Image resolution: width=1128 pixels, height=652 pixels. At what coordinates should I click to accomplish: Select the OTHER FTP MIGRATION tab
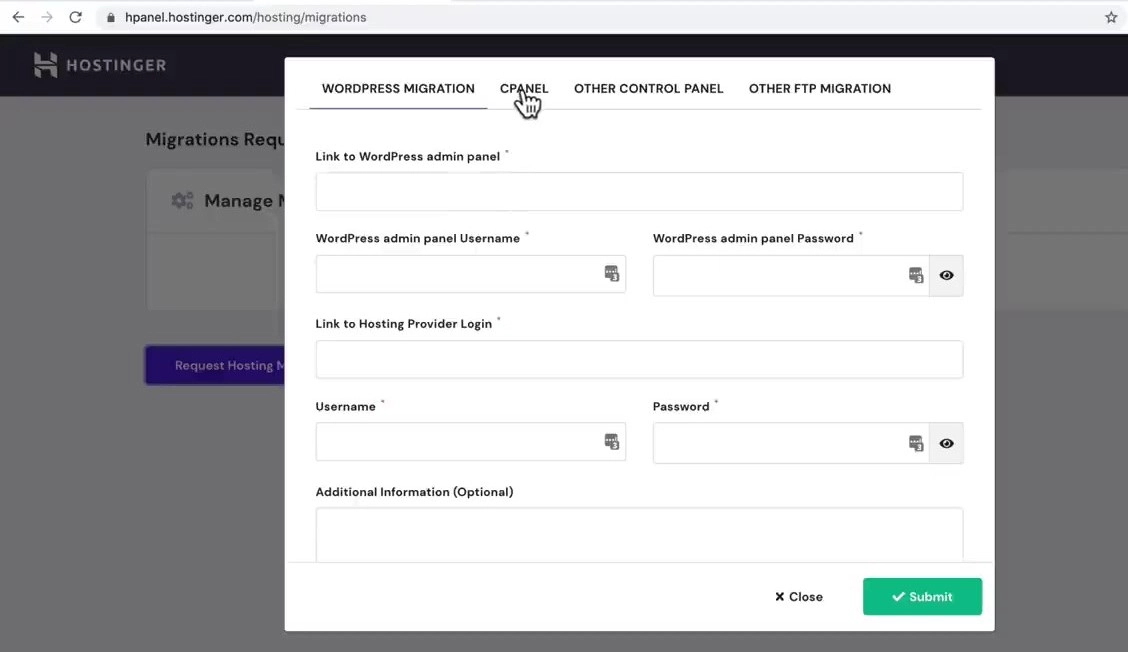(x=819, y=88)
